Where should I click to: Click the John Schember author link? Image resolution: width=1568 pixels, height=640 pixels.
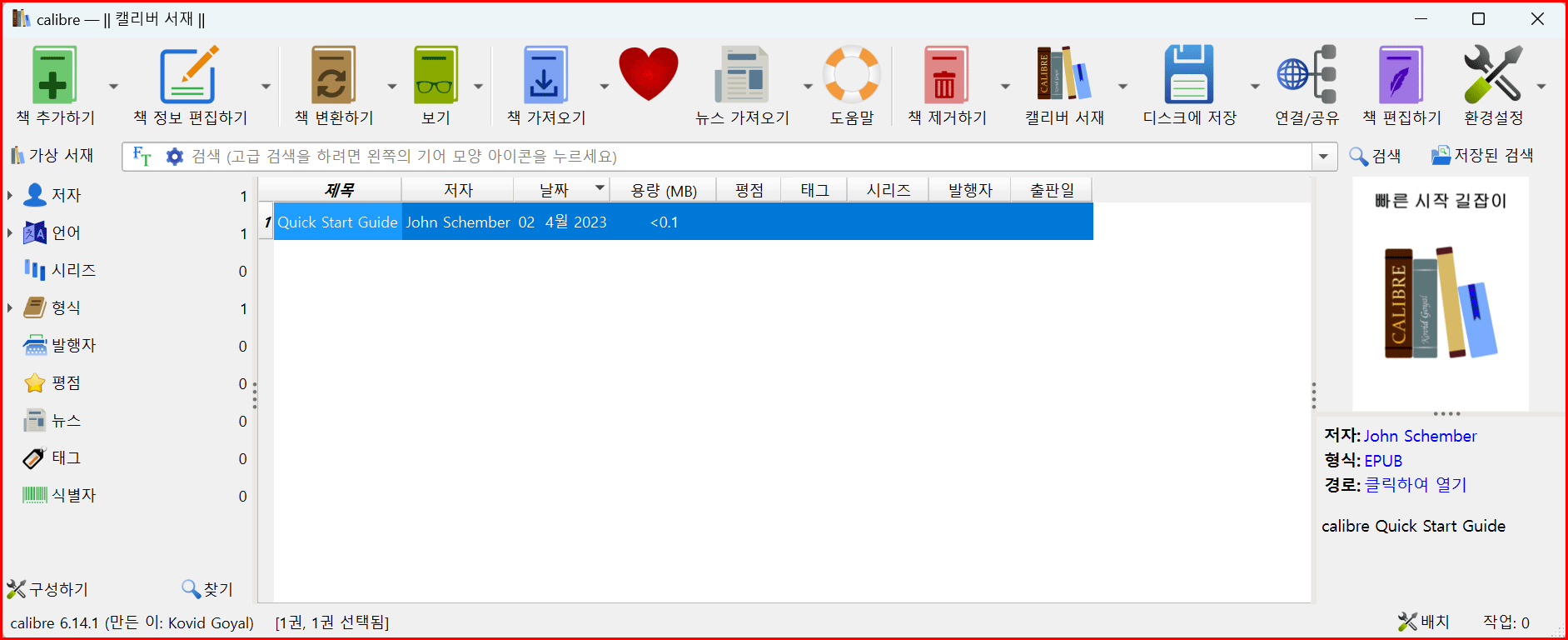point(1420,436)
